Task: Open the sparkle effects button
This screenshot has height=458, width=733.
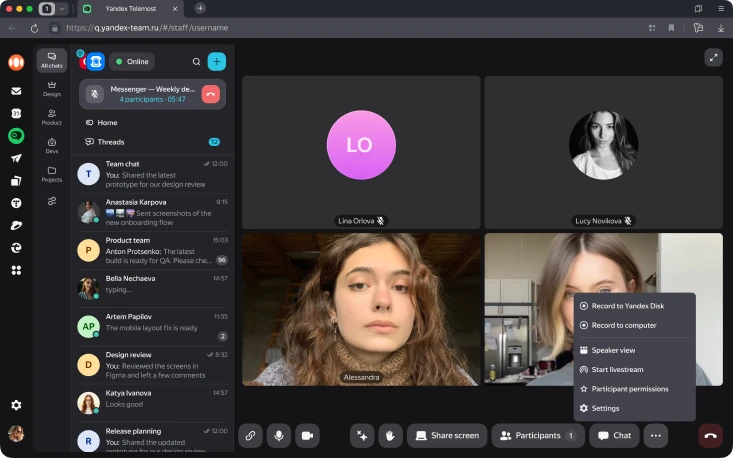Action: [x=362, y=436]
